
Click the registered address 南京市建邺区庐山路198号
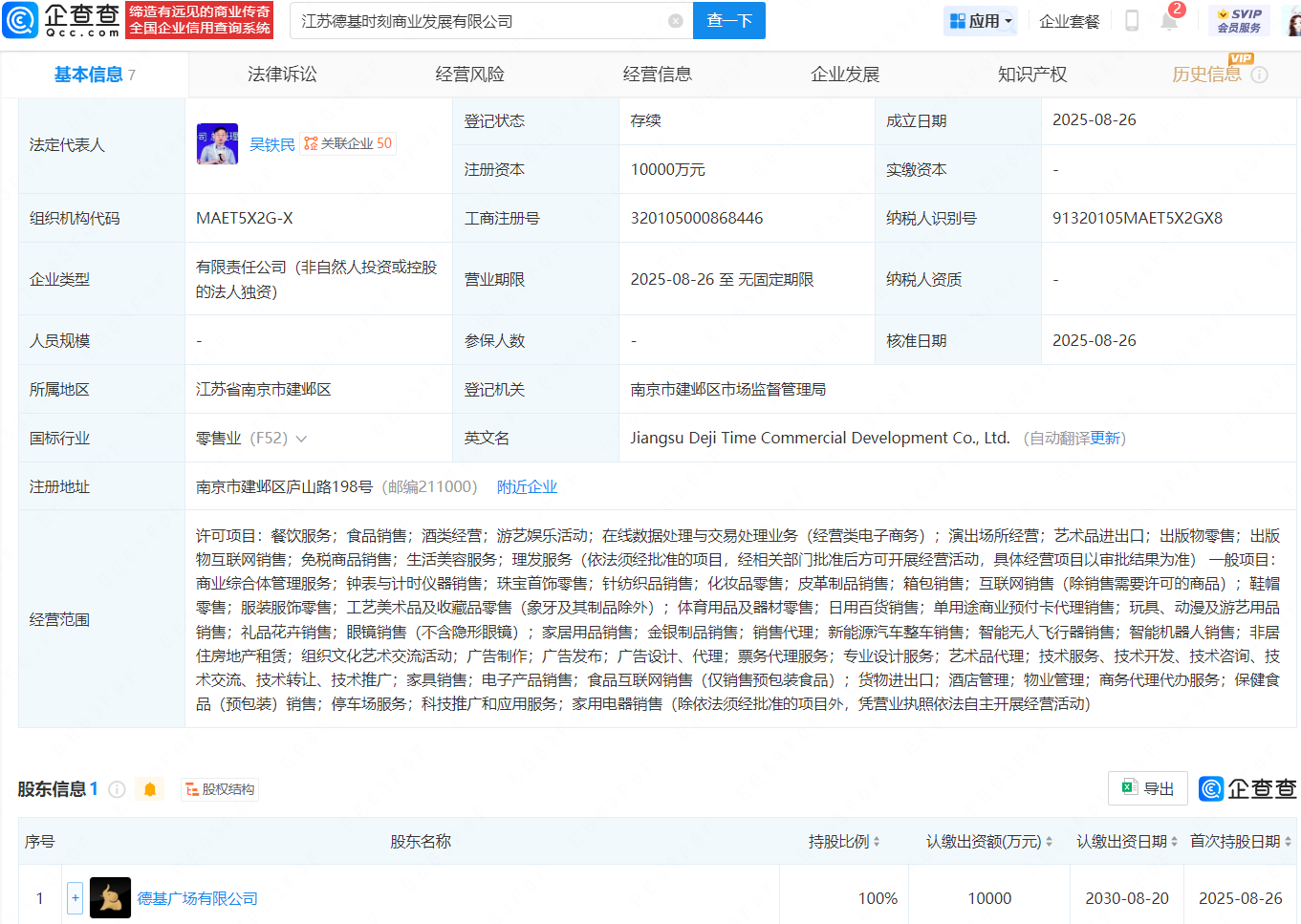point(284,487)
